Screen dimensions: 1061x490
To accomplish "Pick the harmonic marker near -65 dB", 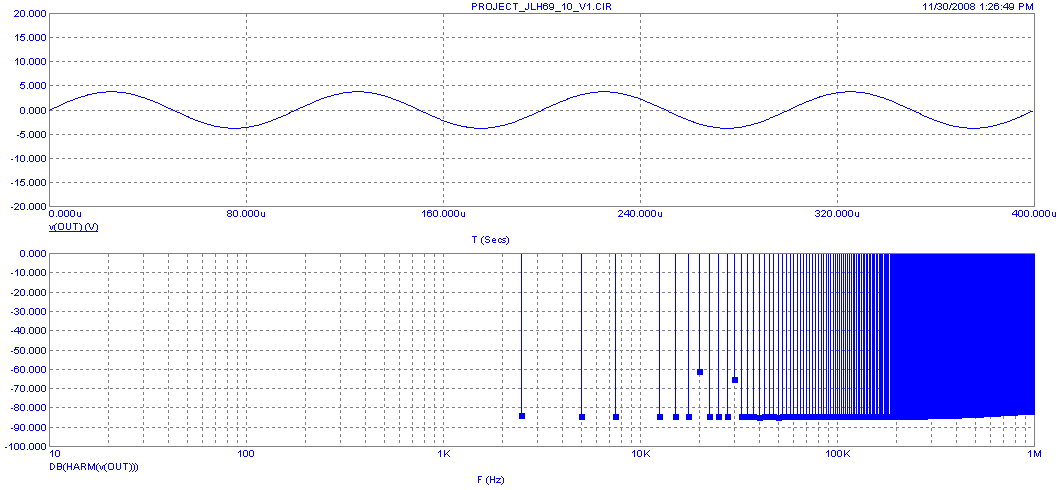I will 735,380.
